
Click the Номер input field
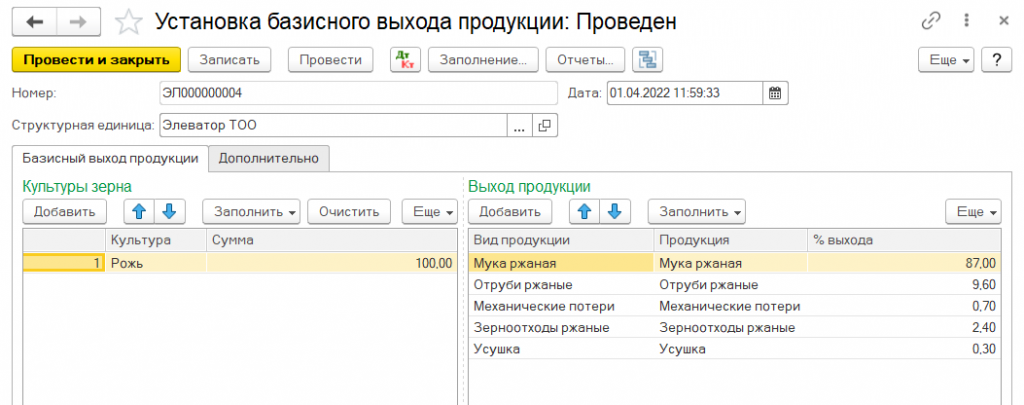point(356,93)
